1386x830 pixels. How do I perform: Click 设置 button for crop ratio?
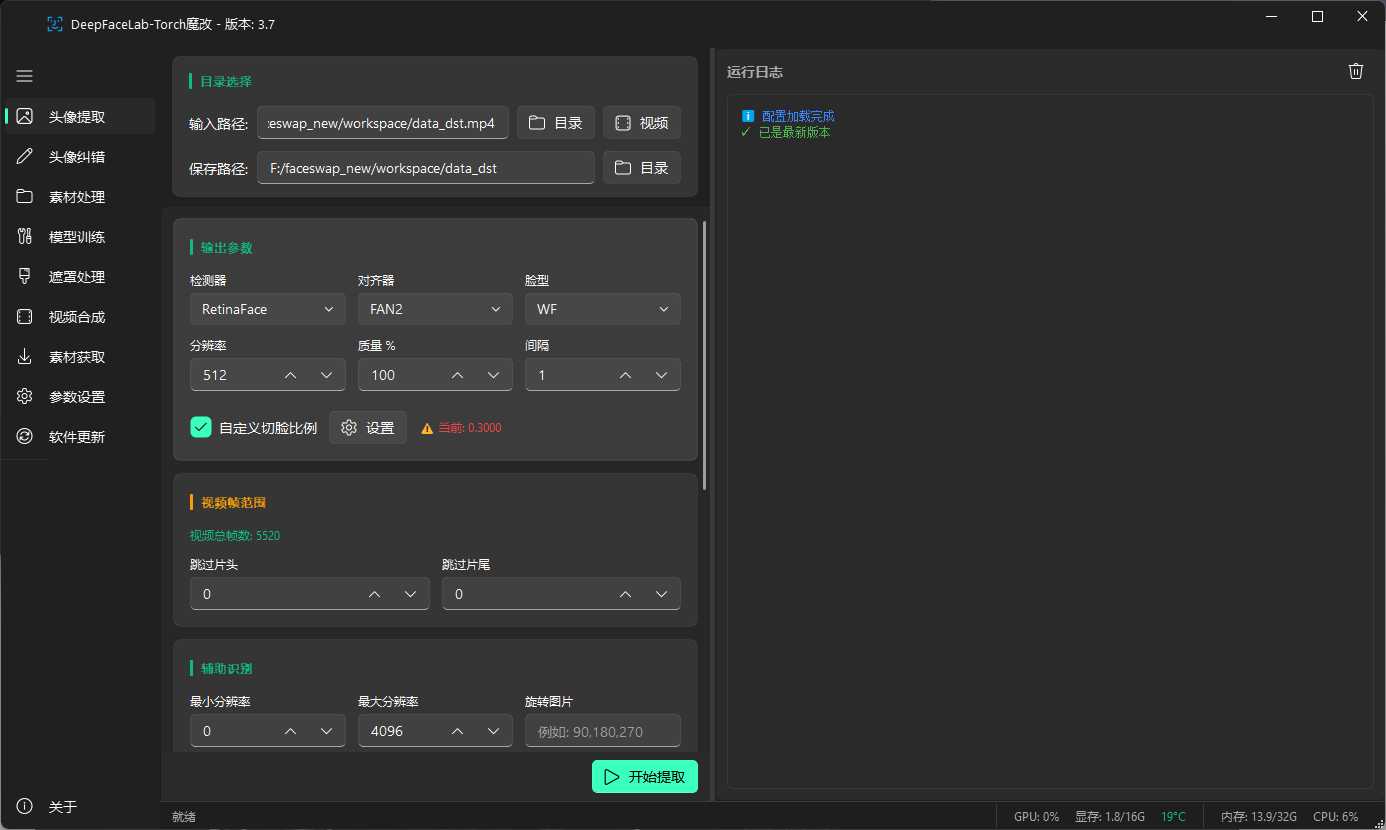(367, 428)
